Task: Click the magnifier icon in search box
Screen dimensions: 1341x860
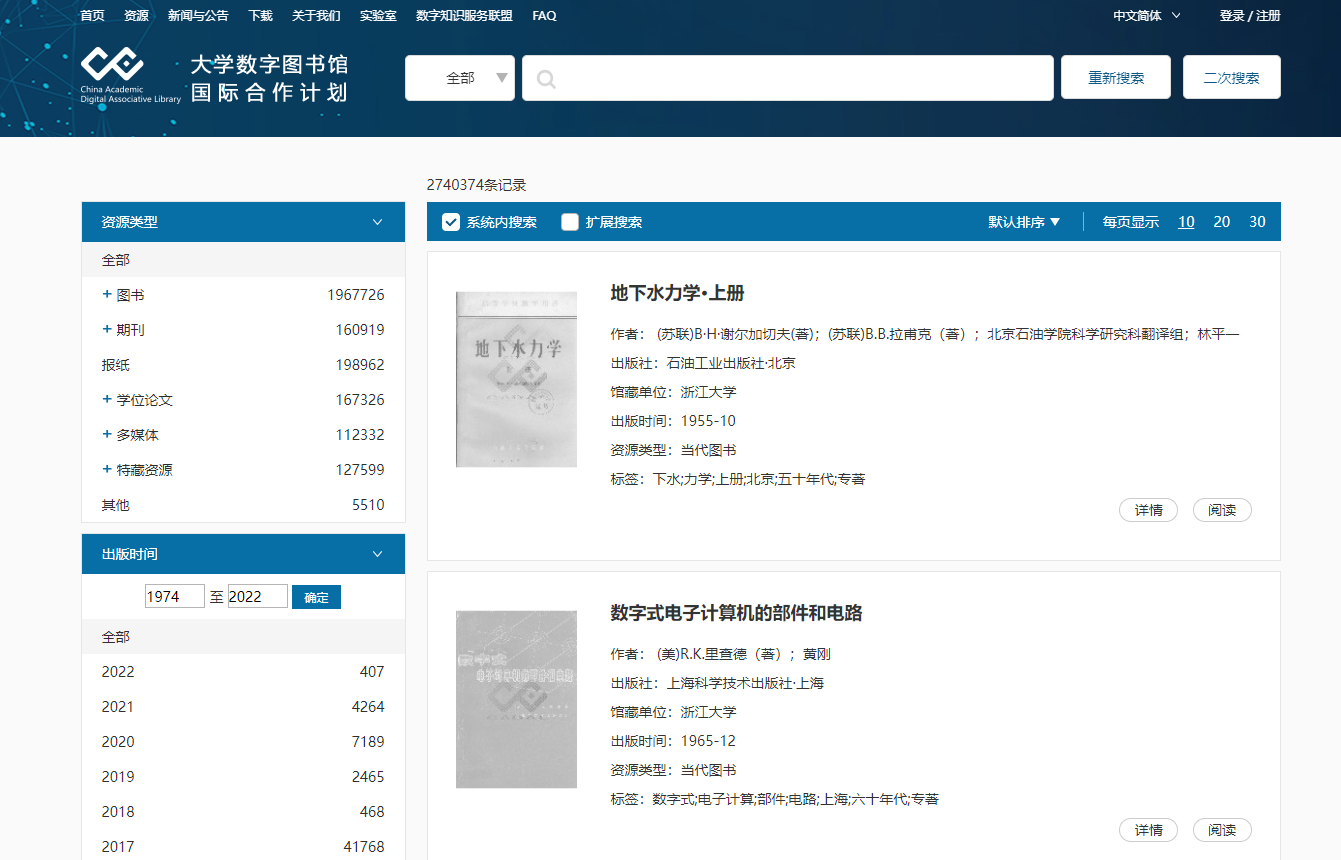Action: pos(546,79)
